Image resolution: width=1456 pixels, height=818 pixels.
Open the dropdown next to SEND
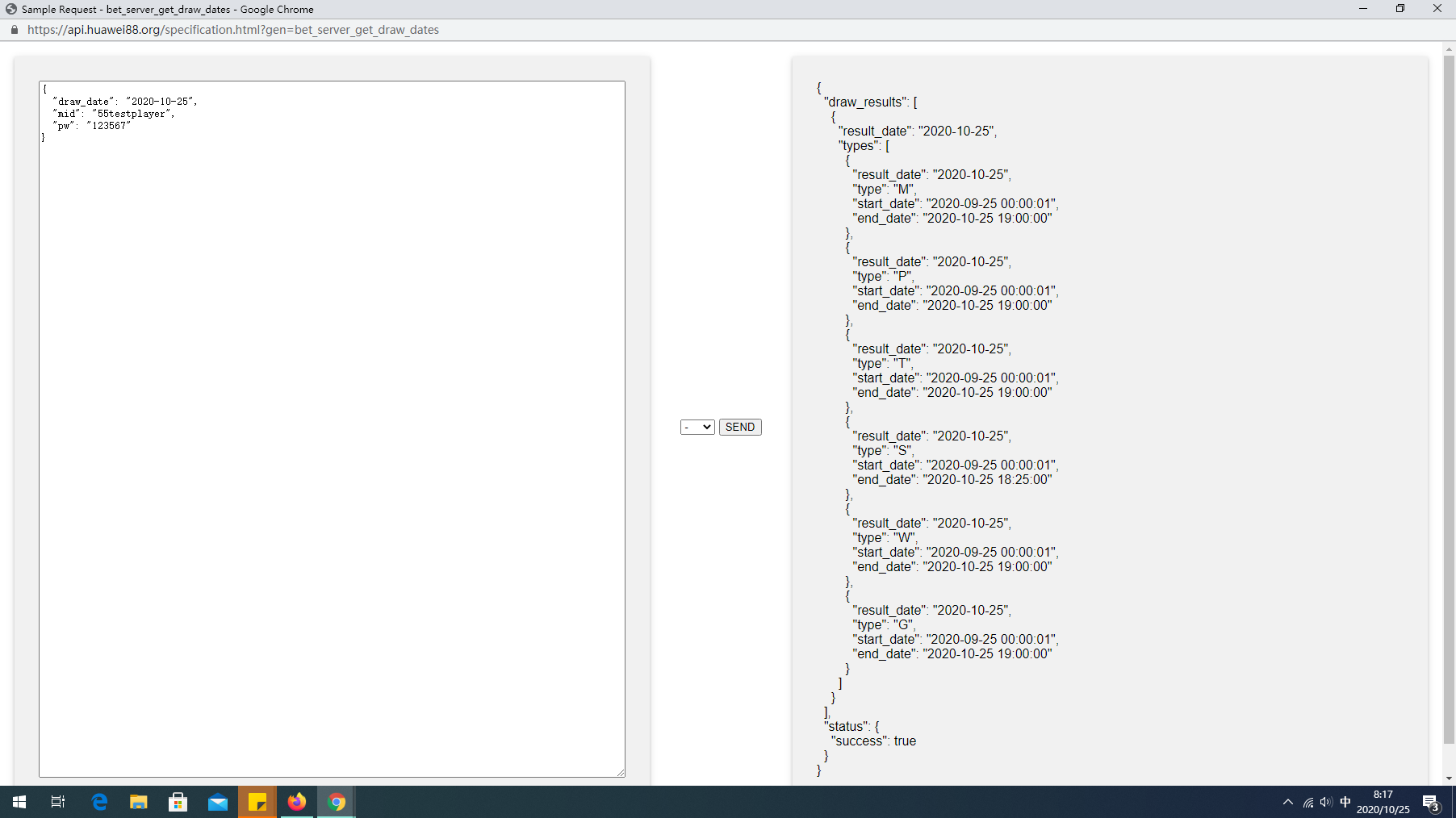pos(697,428)
